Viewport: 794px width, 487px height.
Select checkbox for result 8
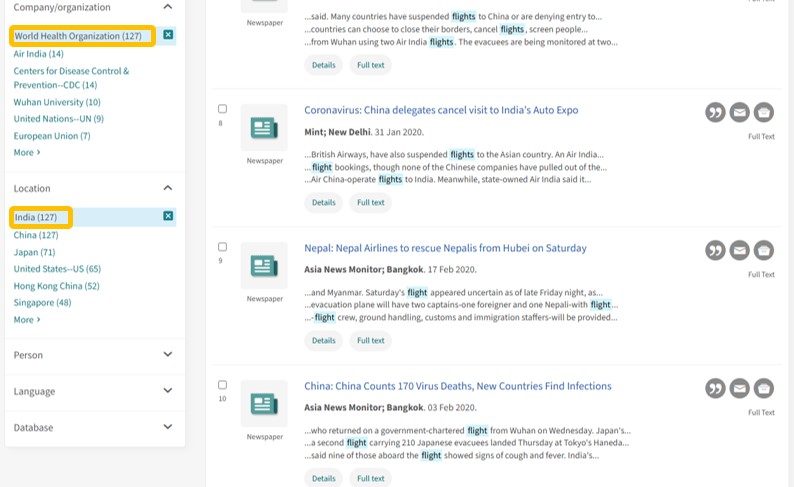[x=222, y=109]
